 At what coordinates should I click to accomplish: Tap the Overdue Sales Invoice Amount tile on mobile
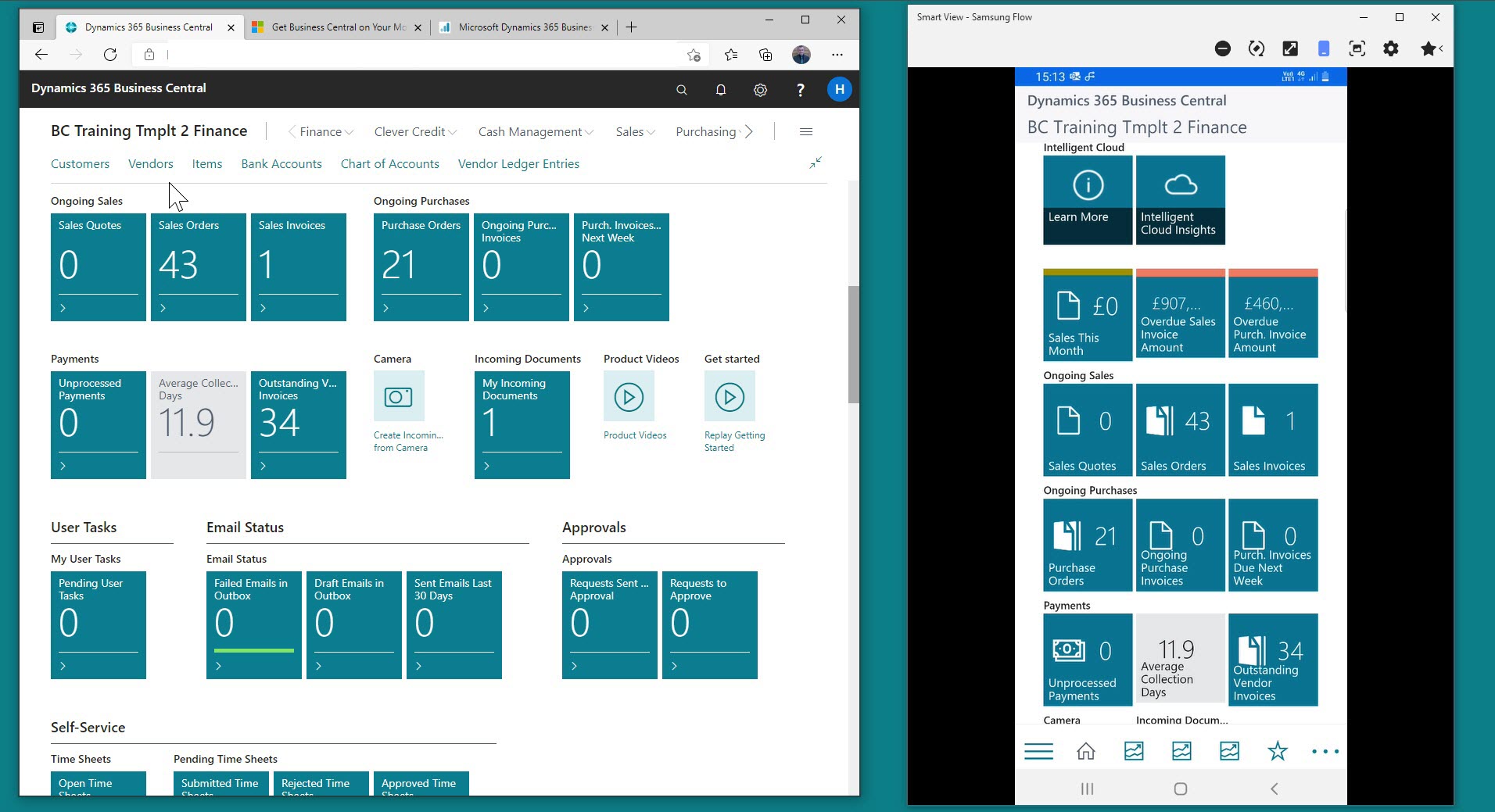pyautogui.click(x=1181, y=313)
